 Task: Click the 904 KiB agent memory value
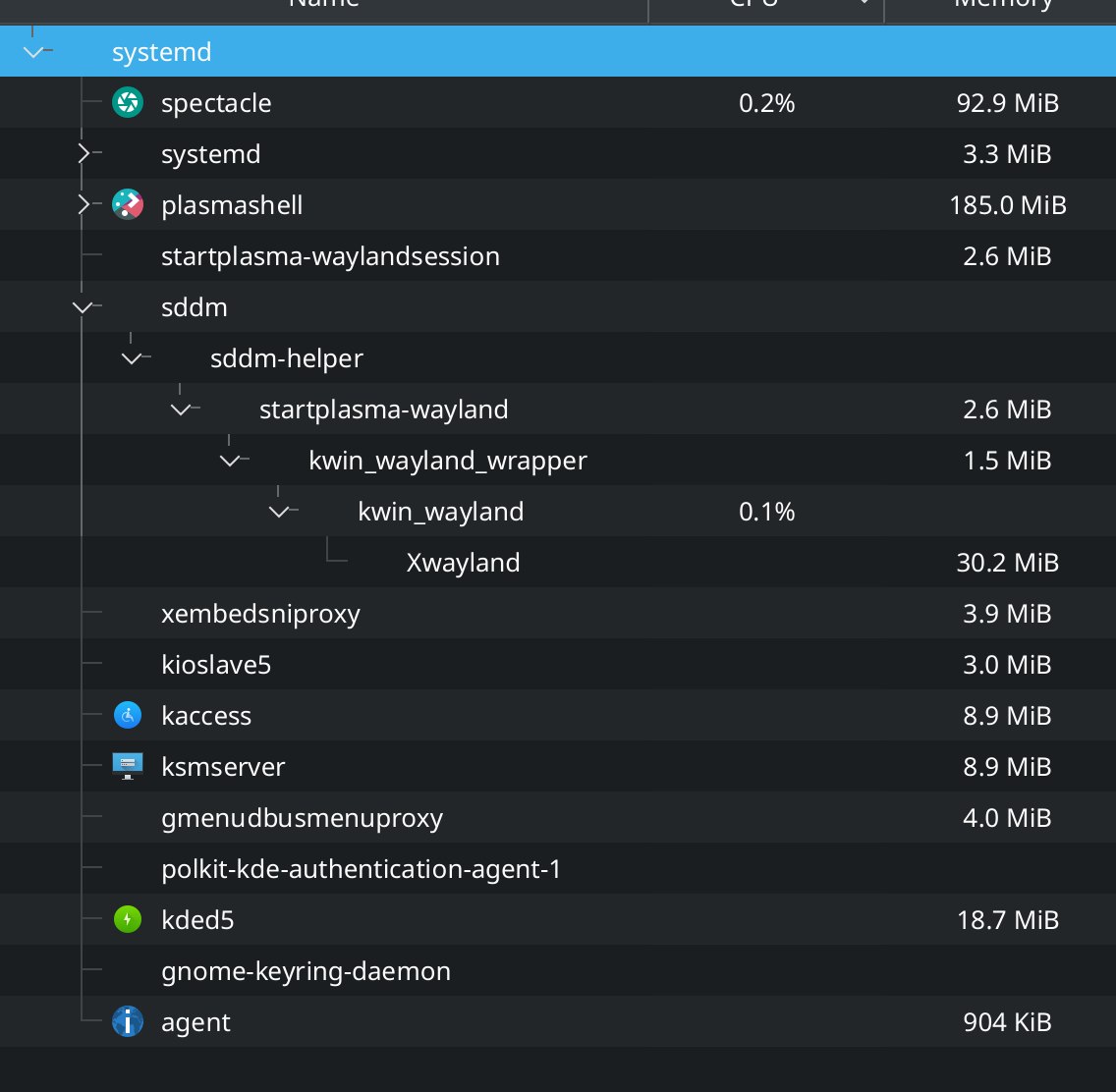(x=1007, y=1021)
